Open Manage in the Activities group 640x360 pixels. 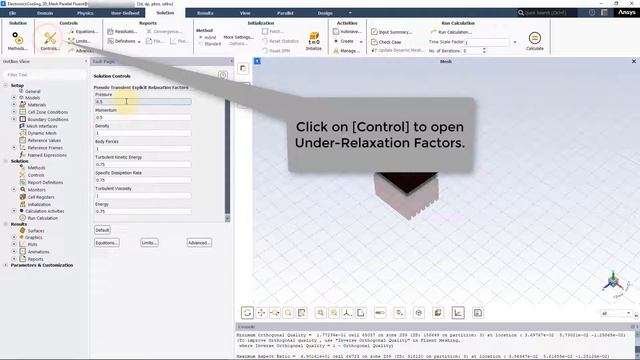(x=347, y=51)
